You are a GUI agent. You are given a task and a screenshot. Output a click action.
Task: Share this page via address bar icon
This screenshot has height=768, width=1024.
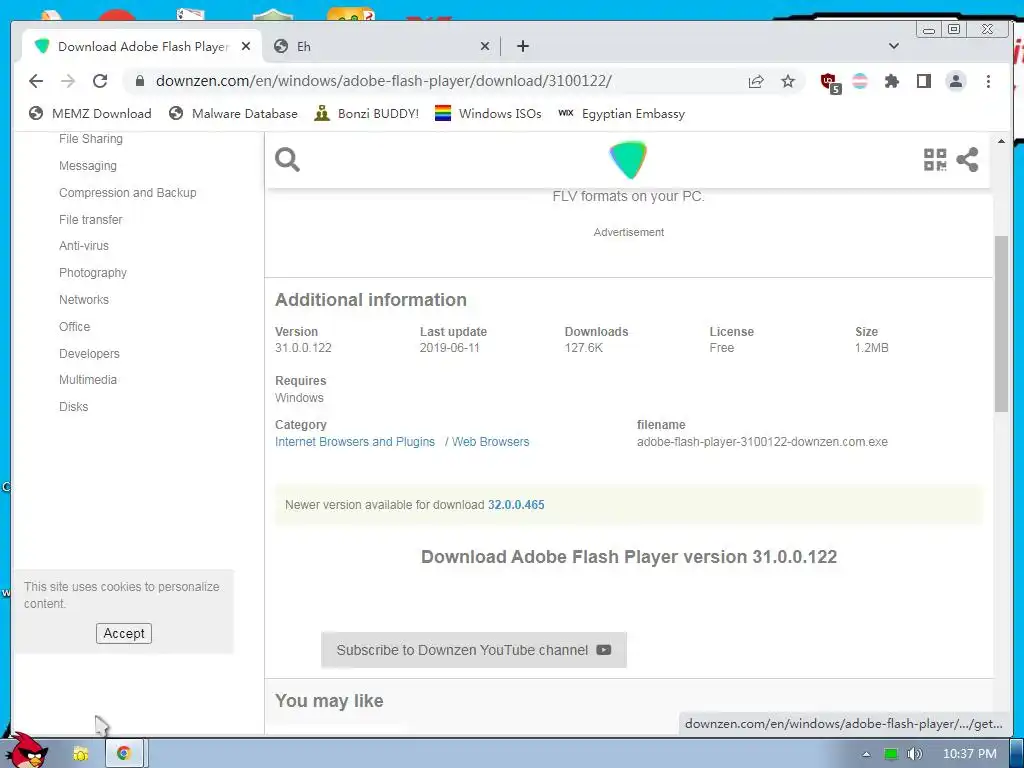click(756, 81)
